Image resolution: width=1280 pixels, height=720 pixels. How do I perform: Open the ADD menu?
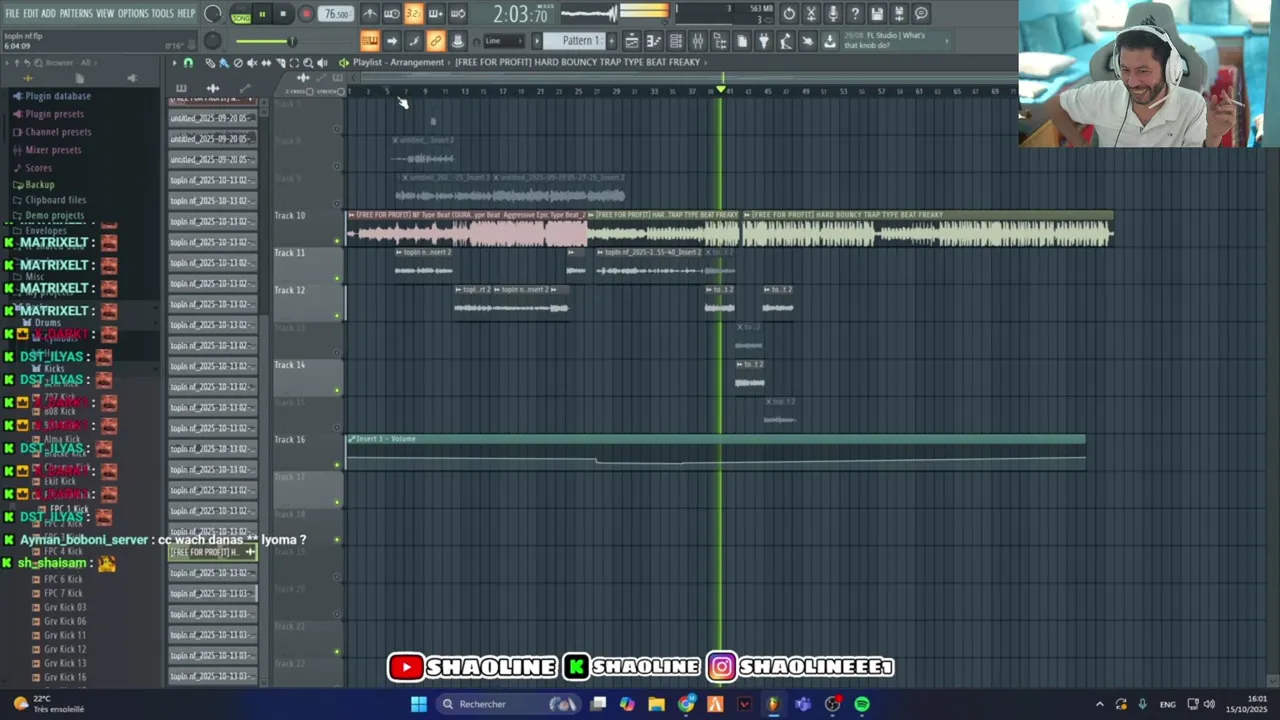click(49, 13)
